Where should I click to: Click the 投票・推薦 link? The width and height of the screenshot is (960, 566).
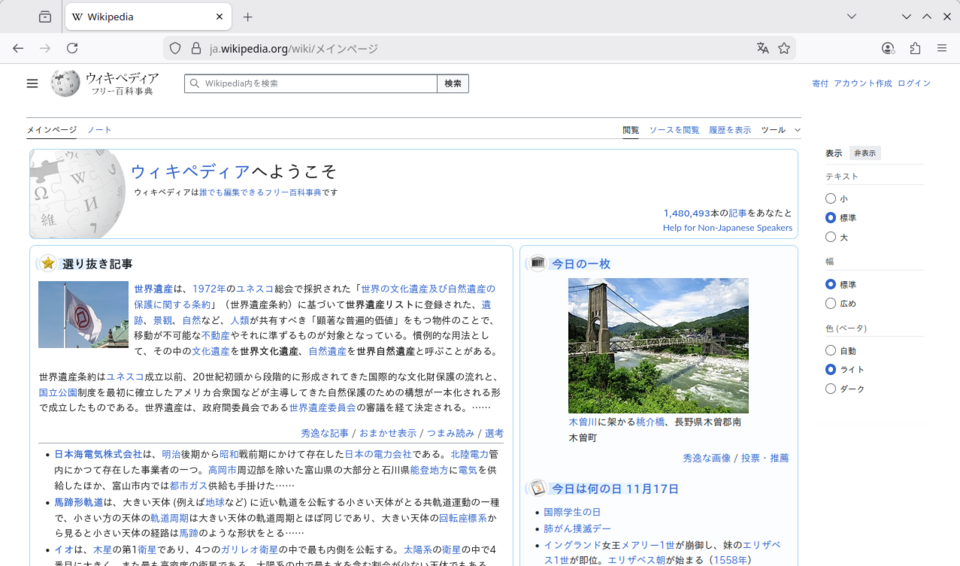(765, 458)
